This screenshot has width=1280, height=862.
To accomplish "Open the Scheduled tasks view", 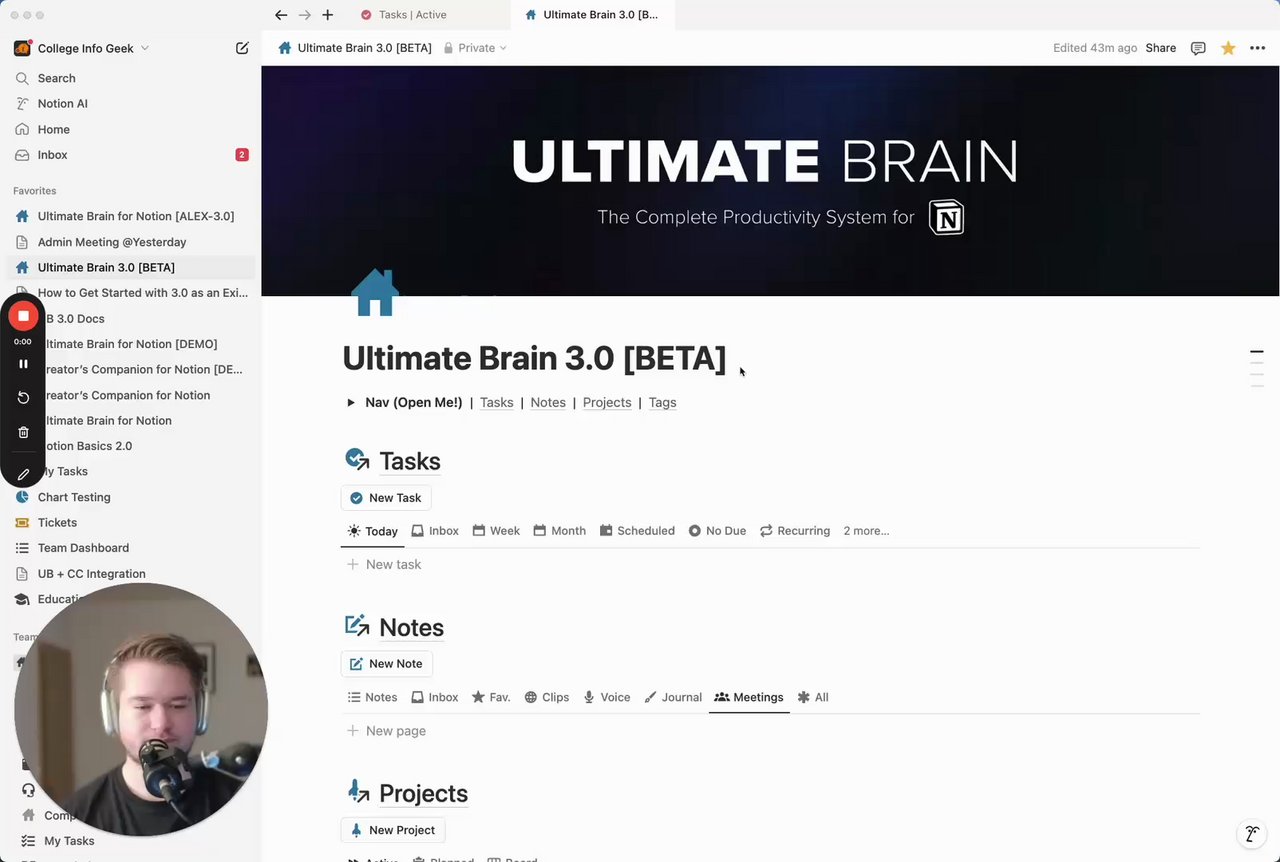I will point(637,531).
